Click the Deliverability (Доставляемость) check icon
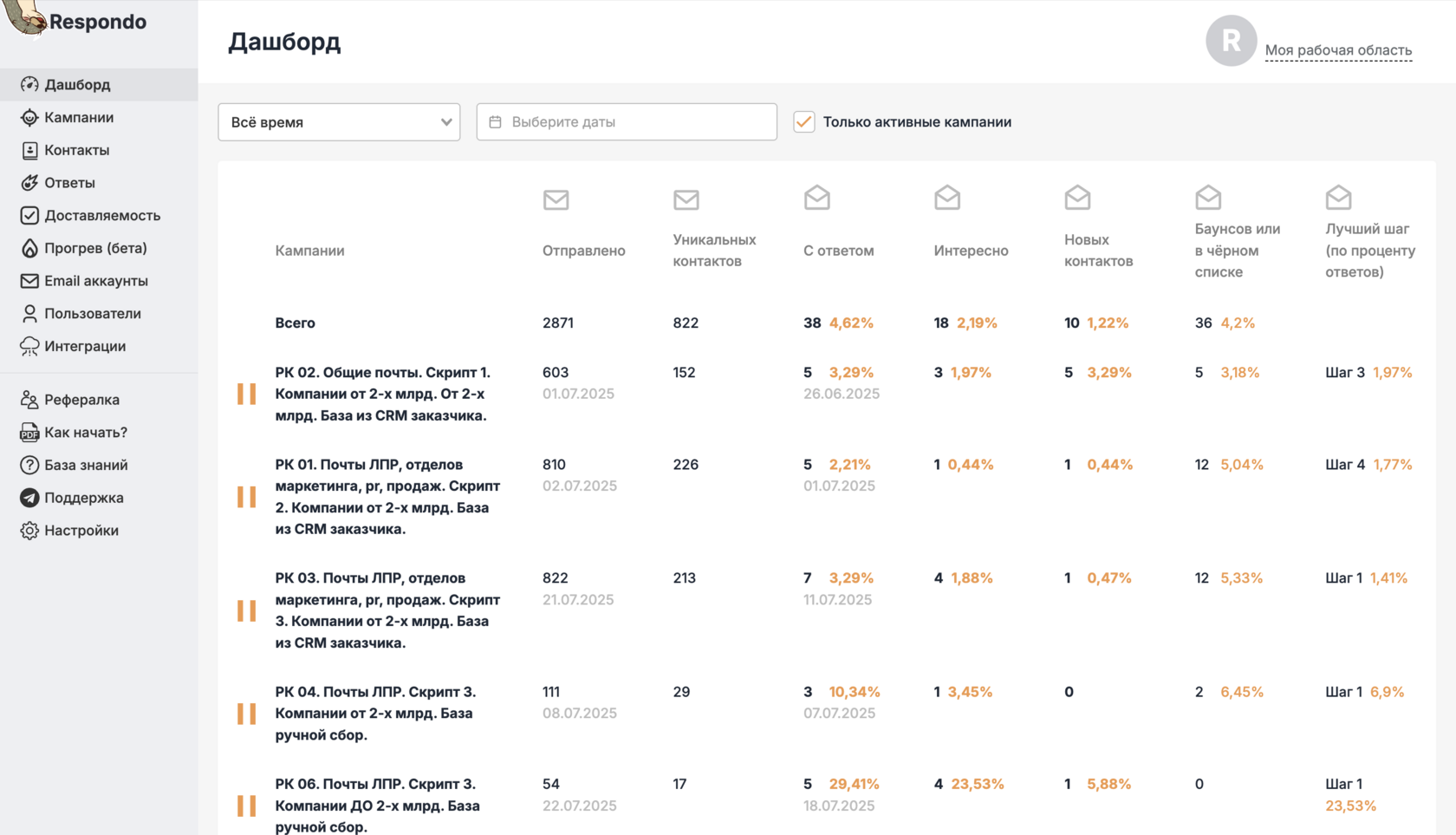Image resolution: width=1456 pixels, height=835 pixels. [29, 215]
